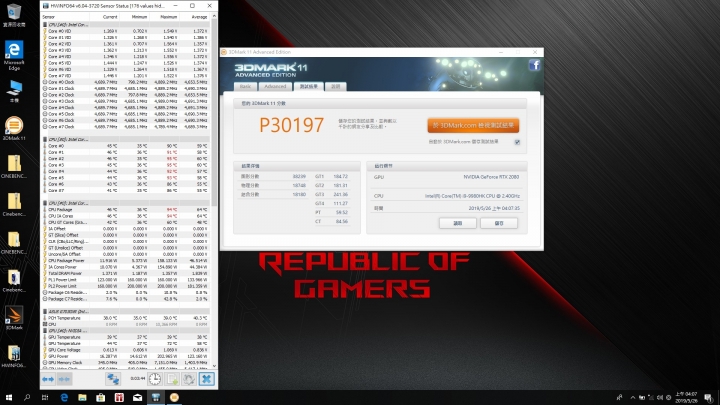Screen dimensions: 720x405
Task: Select the highlighted results tab in 3DMark 11
Action: pos(309,86)
